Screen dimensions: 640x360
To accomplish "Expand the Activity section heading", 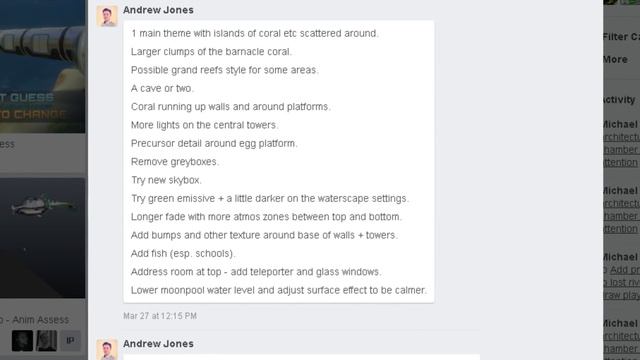I will pyautogui.click(x=619, y=100).
